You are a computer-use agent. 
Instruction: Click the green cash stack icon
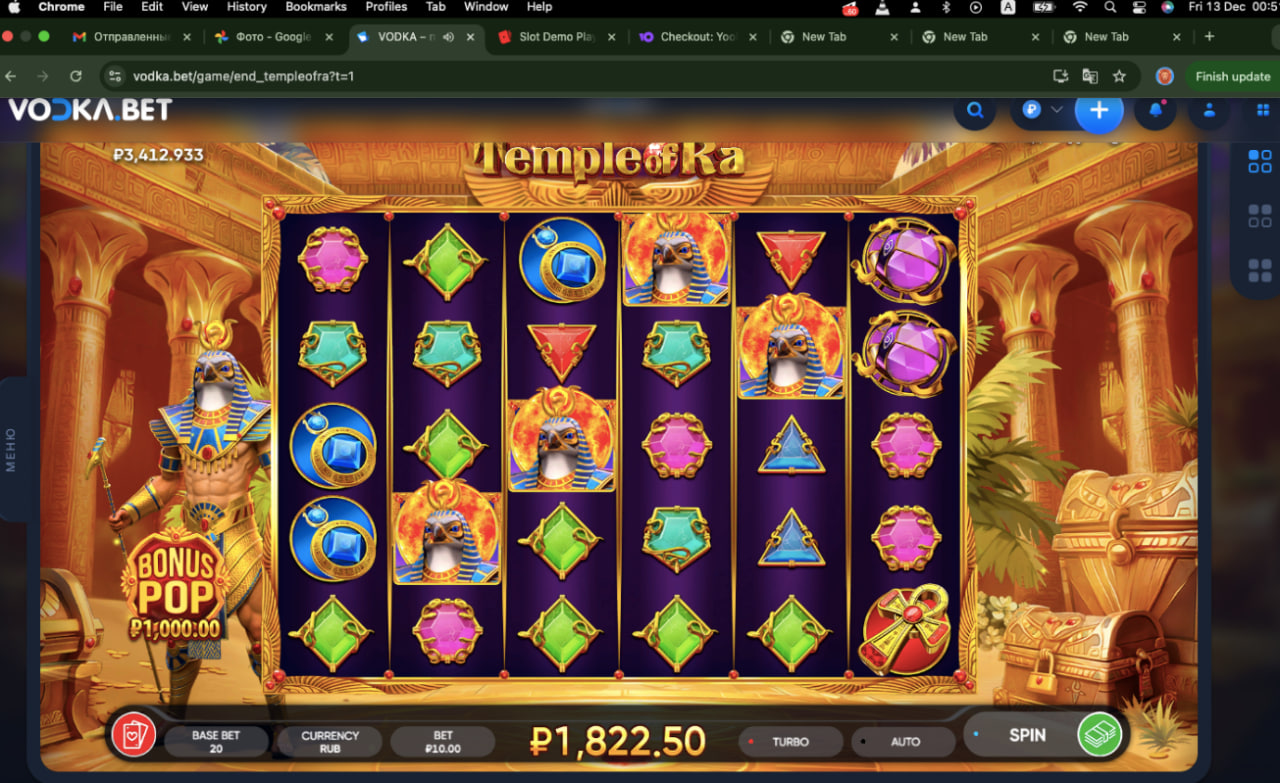1099,735
